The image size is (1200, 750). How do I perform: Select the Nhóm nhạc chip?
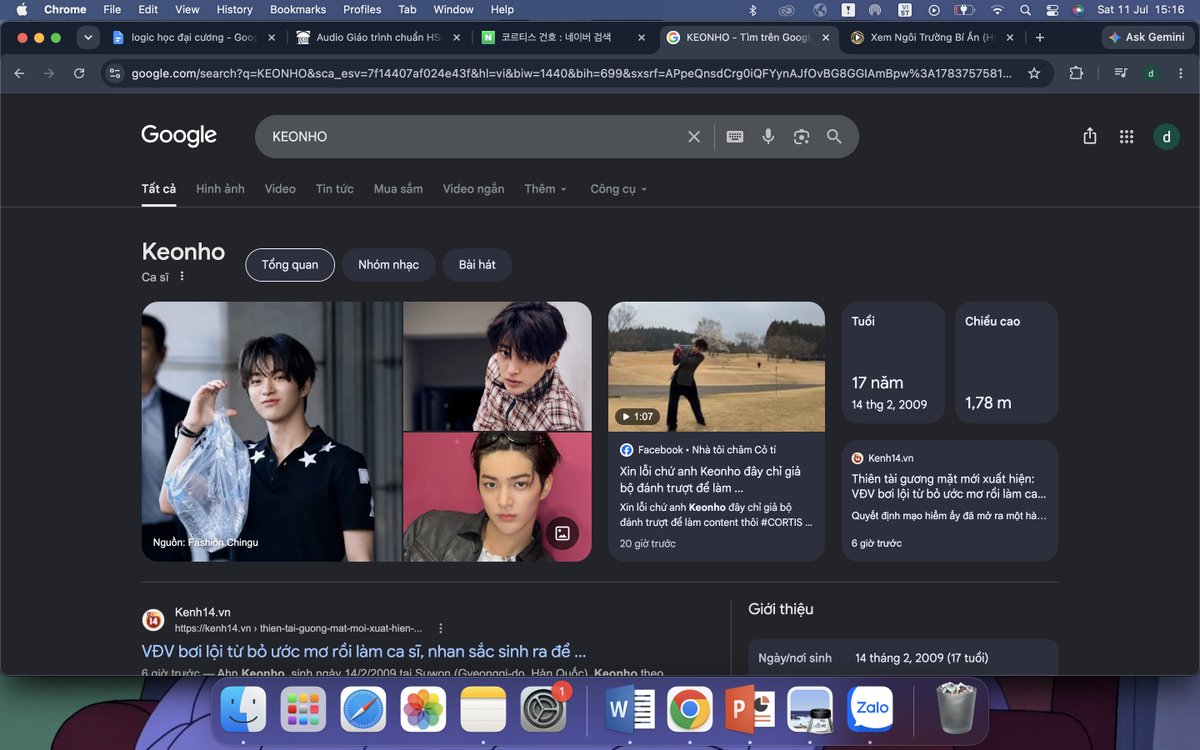pos(389,265)
